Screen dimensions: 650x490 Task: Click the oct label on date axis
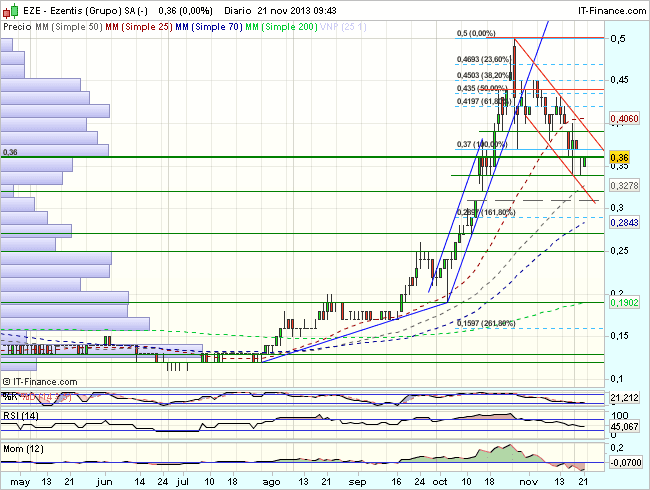(x=440, y=482)
